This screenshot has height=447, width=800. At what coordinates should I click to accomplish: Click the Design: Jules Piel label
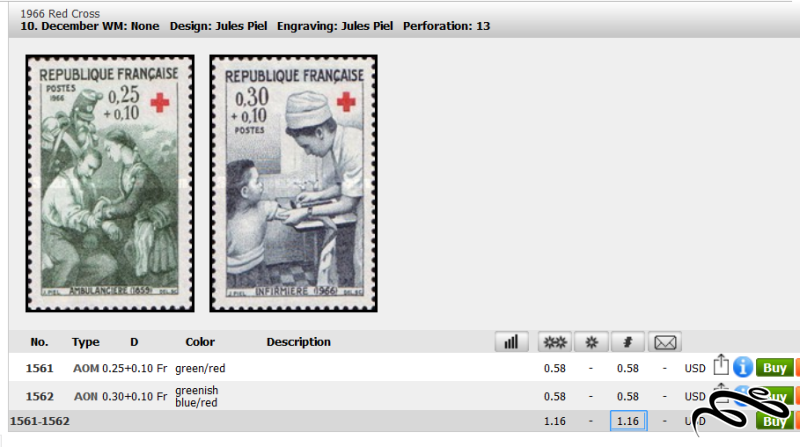coord(218,26)
